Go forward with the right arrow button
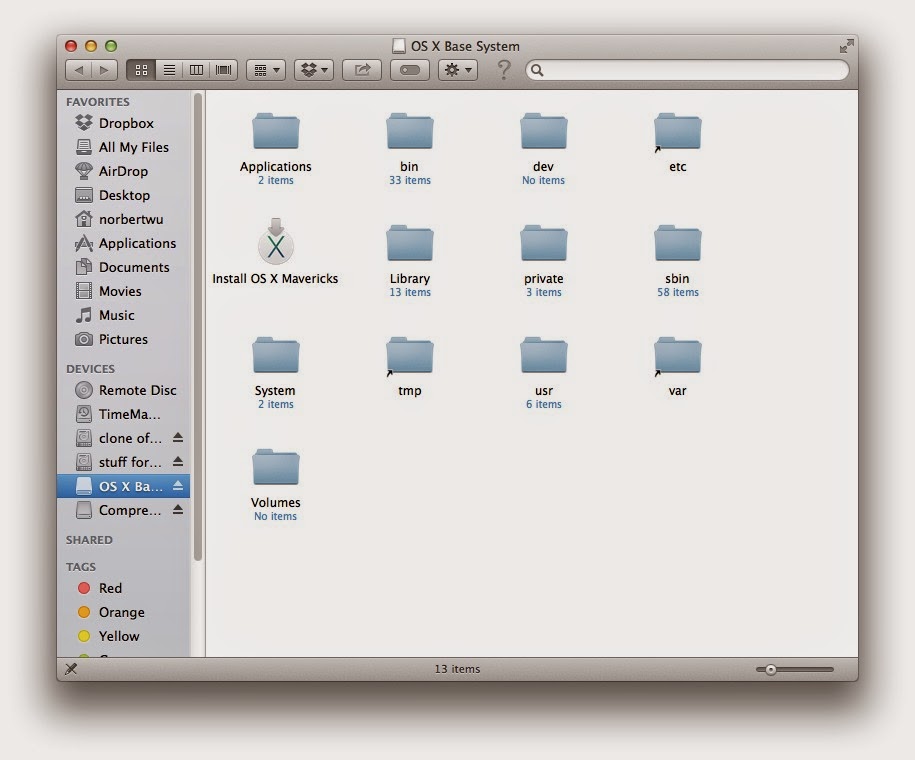The image size is (915, 760). pos(104,70)
